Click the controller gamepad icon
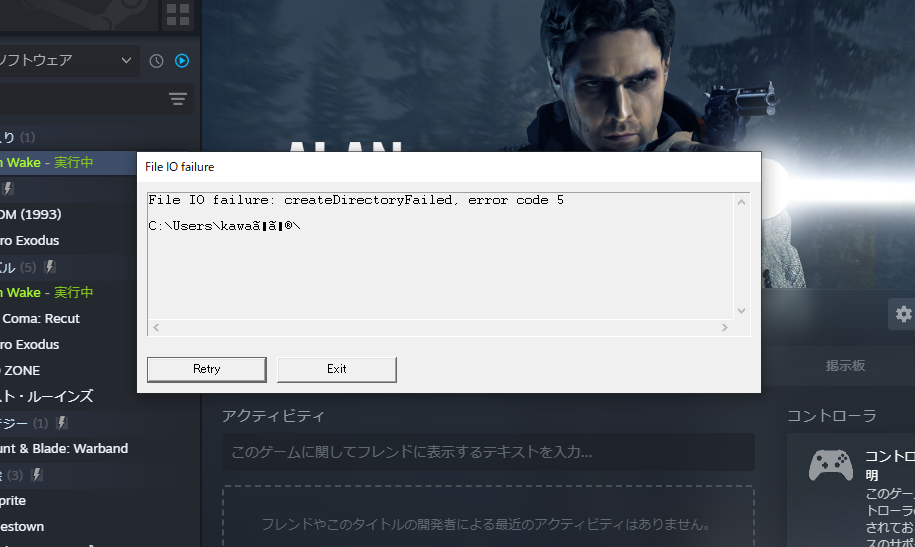Image resolution: width=915 pixels, height=547 pixels. coord(830,465)
